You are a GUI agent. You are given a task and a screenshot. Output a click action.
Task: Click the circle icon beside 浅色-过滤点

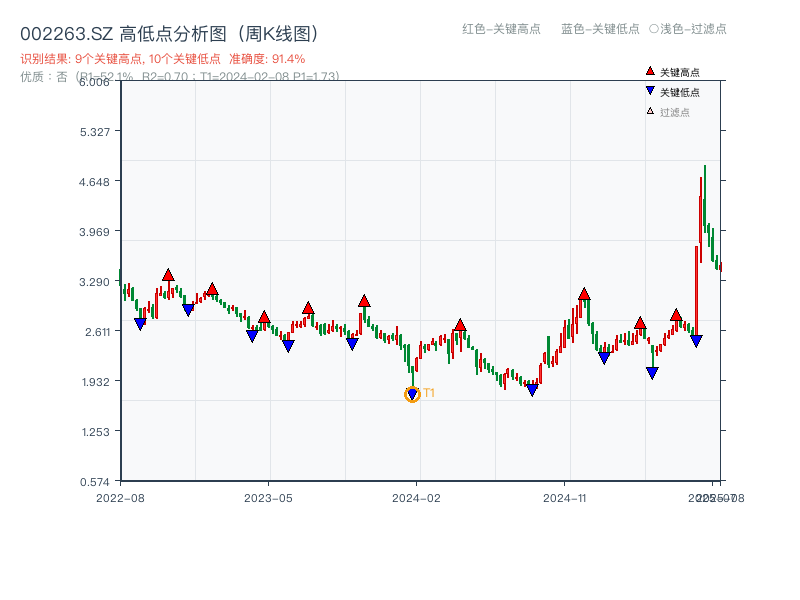coord(654,29)
